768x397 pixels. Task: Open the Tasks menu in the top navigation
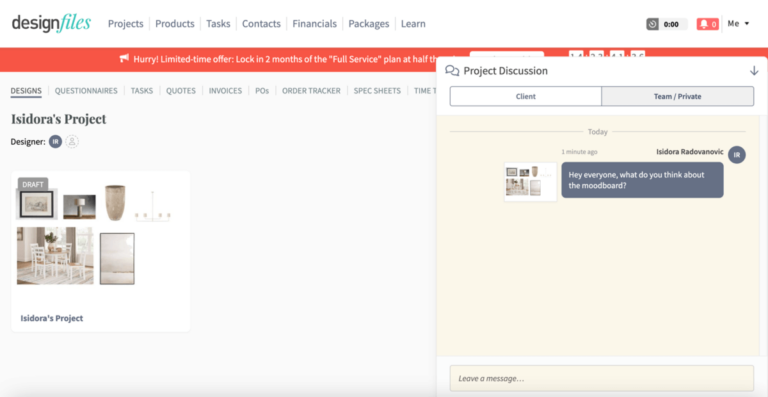tap(218, 23)
